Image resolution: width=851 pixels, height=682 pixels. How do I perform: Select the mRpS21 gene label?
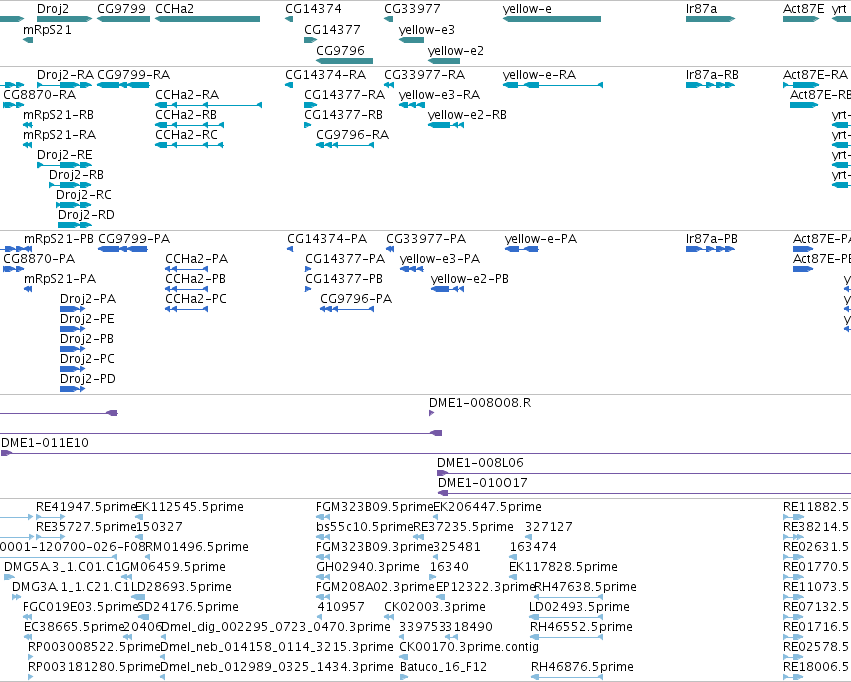pyautogui.click(x=47, y=30)
